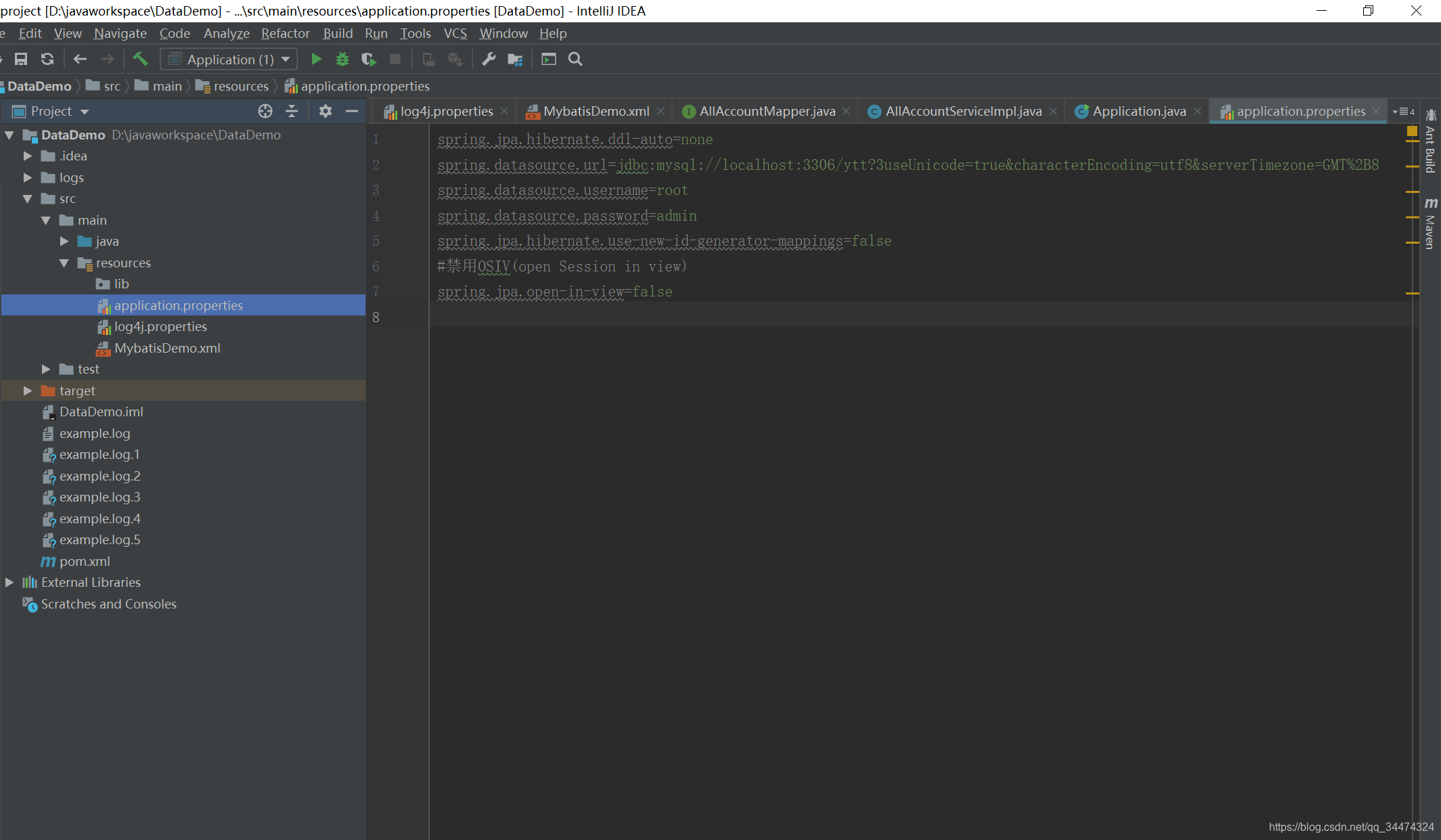The width and height of the screenshot is (1441, 840).
Task: Collapse all in the Project panel
Action: 292,111
